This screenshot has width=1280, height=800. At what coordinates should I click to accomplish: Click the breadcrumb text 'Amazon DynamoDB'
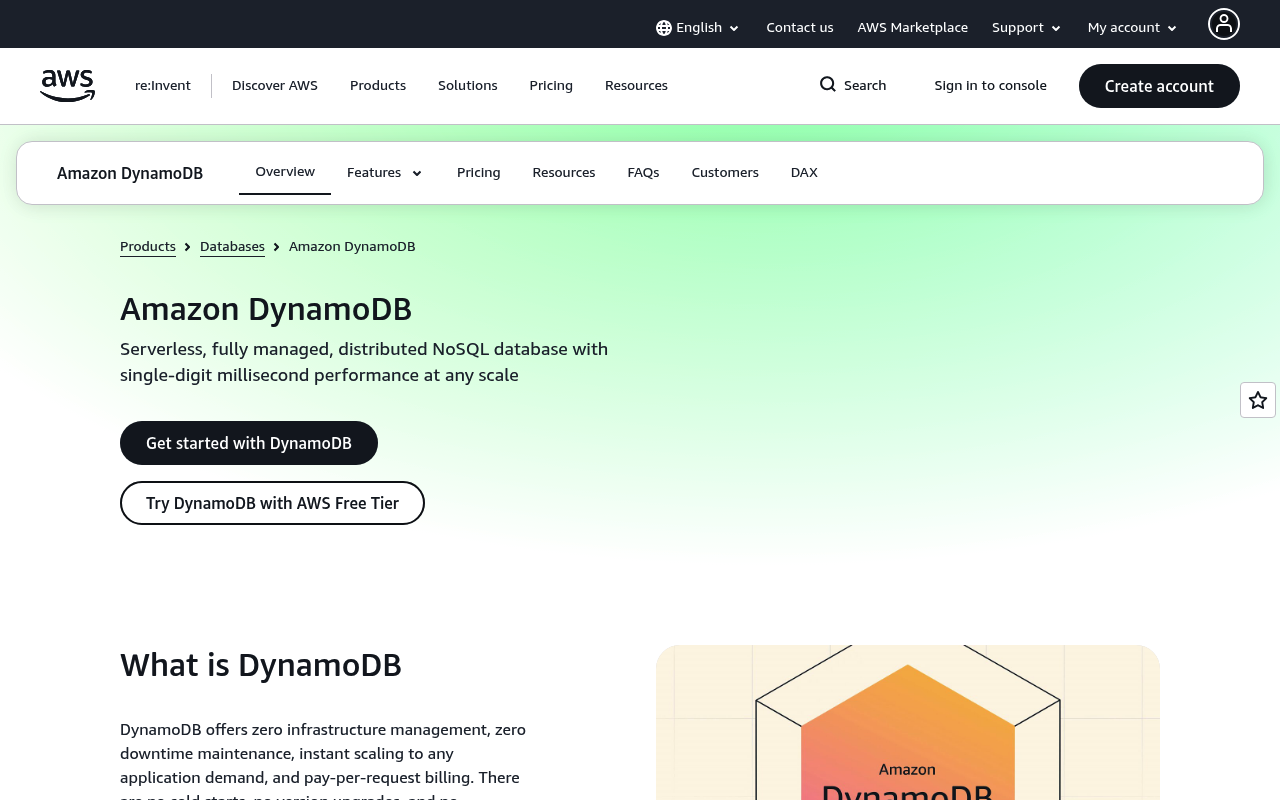point(352,247)
